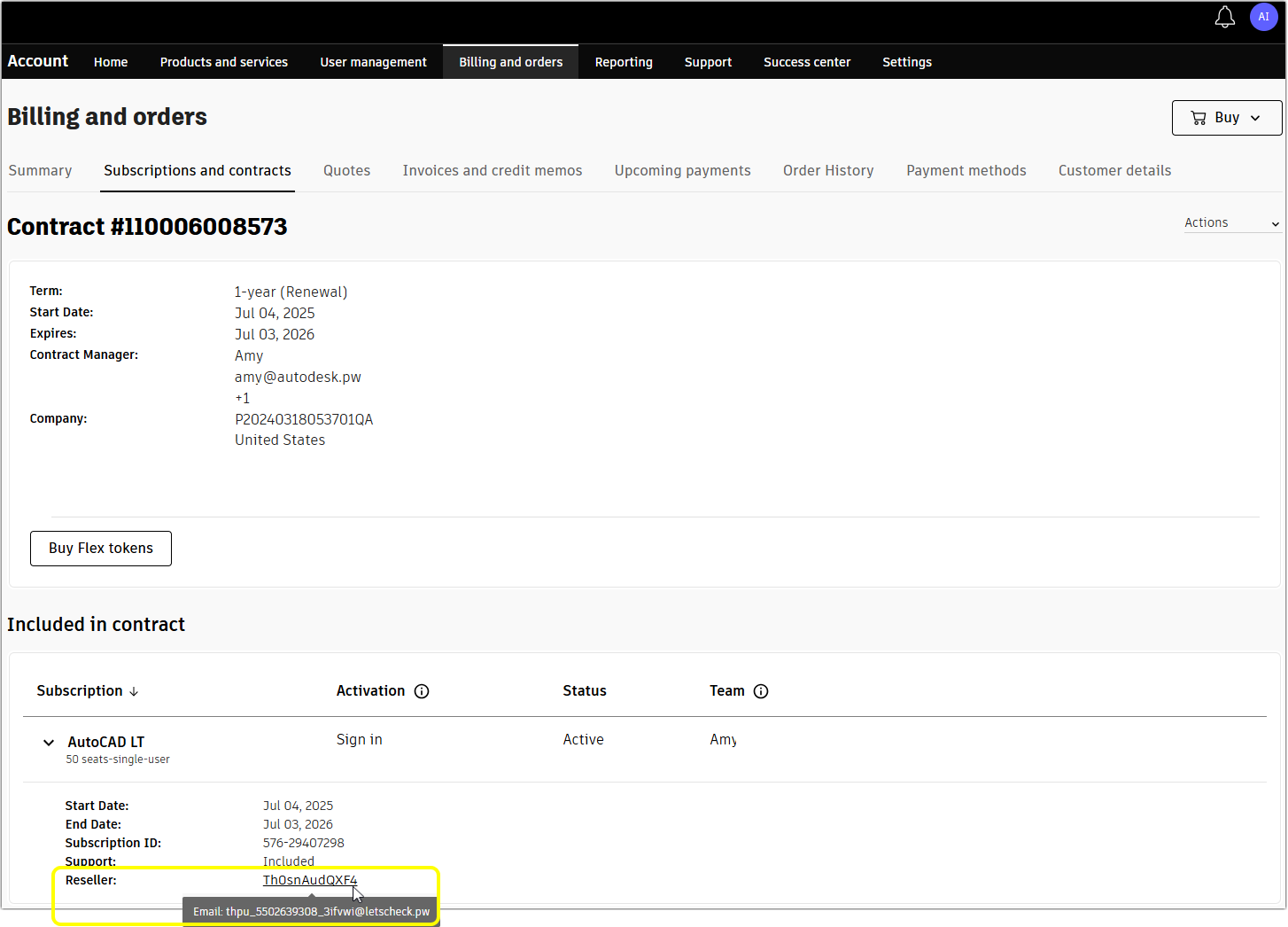Collapse the AutoCAD LT subscription details
1288x927 pixels.
(x=49, y=743)
